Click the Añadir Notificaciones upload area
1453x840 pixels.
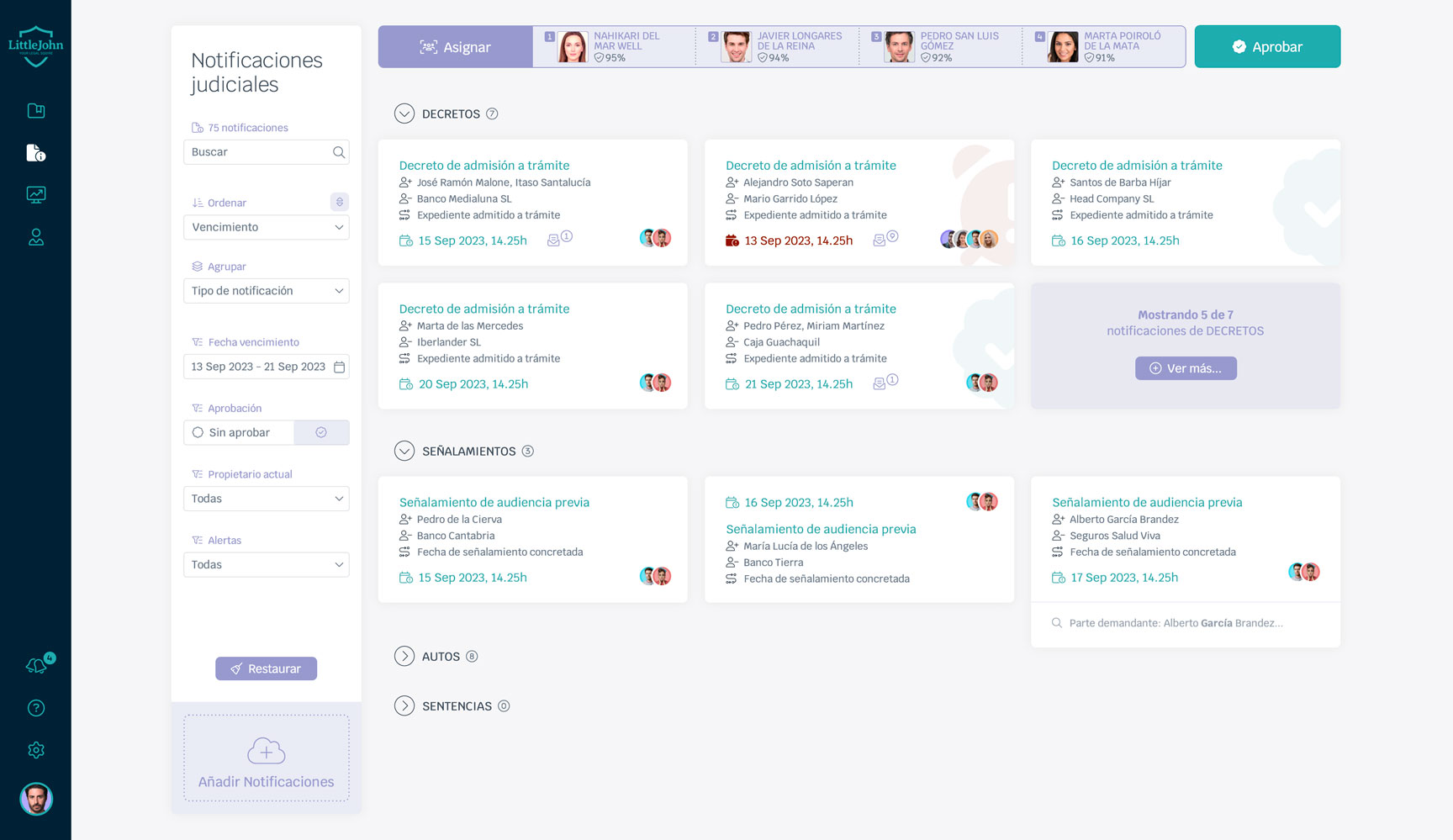point(266,758)
